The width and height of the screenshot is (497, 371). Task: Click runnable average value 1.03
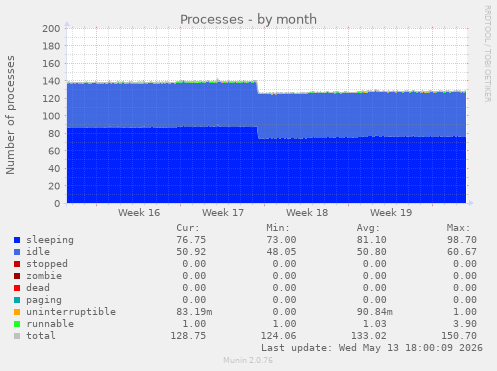tap(374, 324)
